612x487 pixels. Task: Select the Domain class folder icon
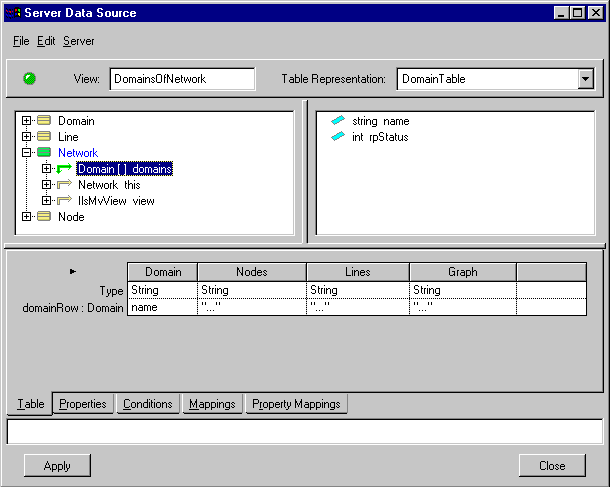(44, 121)
